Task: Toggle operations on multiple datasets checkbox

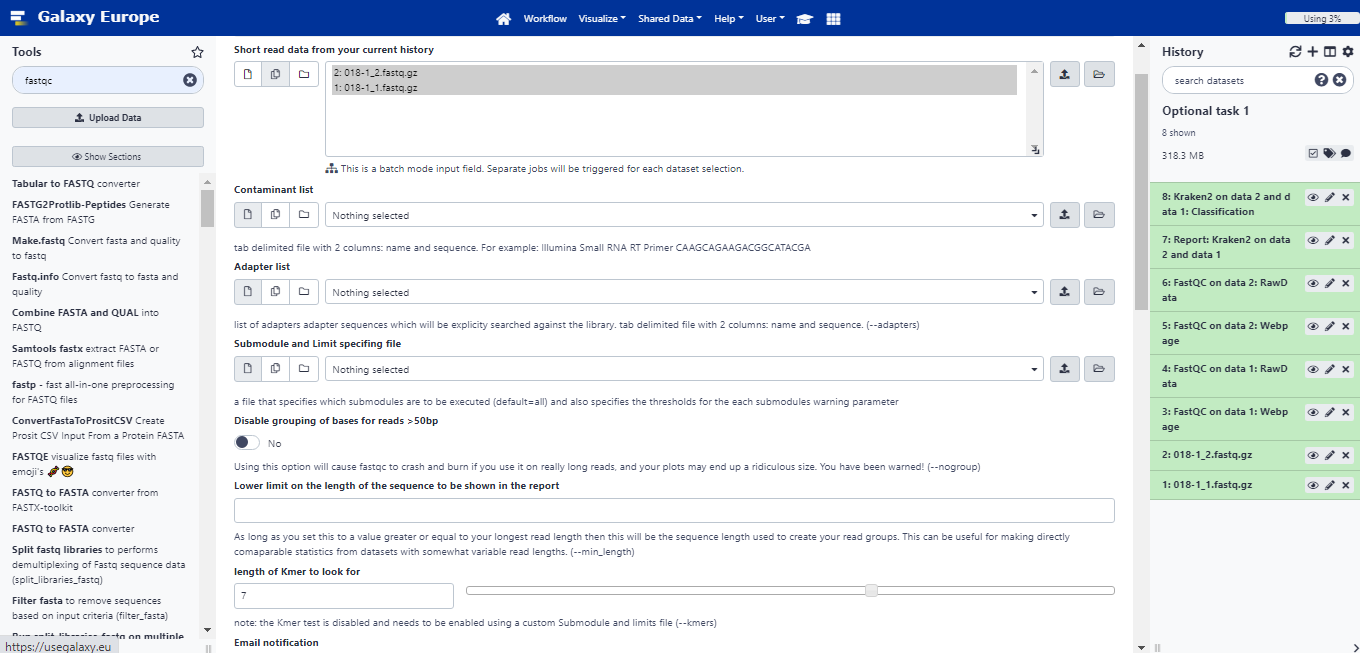Action: [x=1313, y=153]
